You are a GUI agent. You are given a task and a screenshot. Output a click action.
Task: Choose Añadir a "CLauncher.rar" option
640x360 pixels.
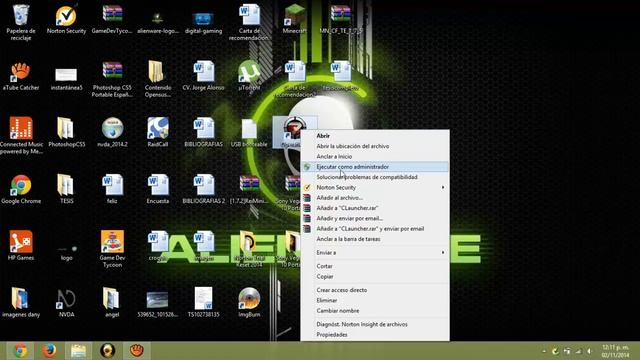375,208
